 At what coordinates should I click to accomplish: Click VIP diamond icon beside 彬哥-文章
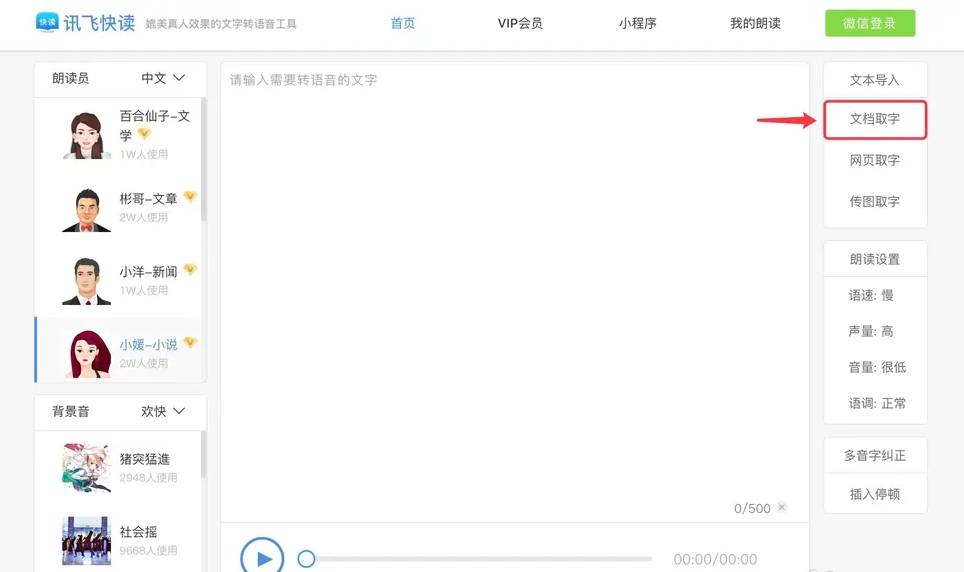[x=190, y=197]
